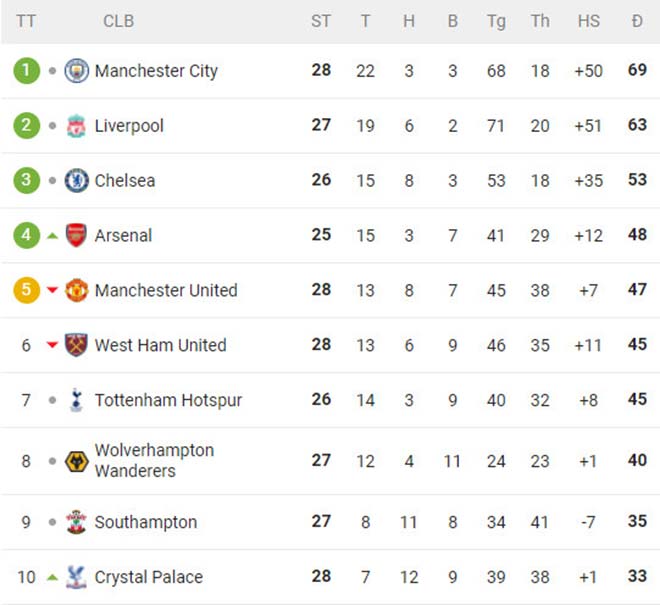Click the Wolverhampton Wanderers crest
The width and height of the screenshot is (660, 605).
tap(76, 461)
